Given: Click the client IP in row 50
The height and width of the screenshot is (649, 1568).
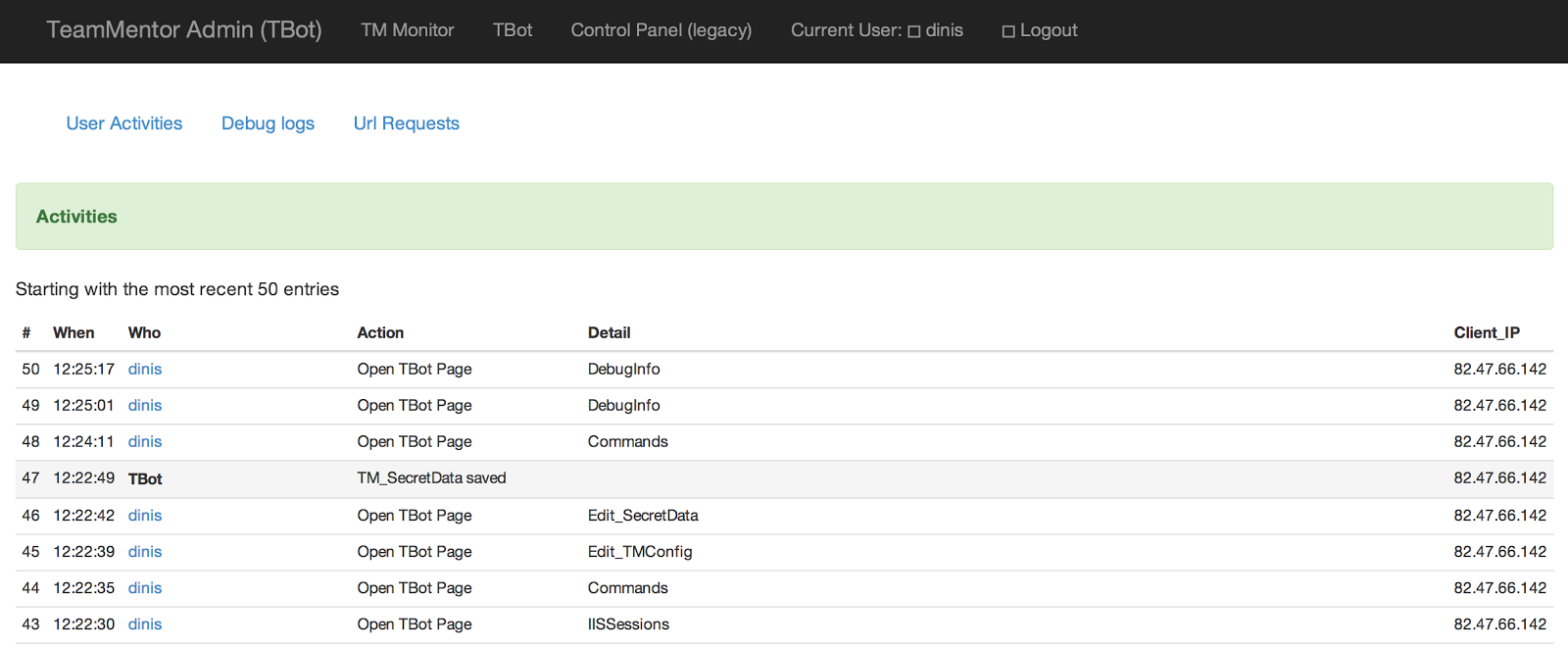Looking at the screenshot, I should pyautogui.click(x=1499, y=370).
